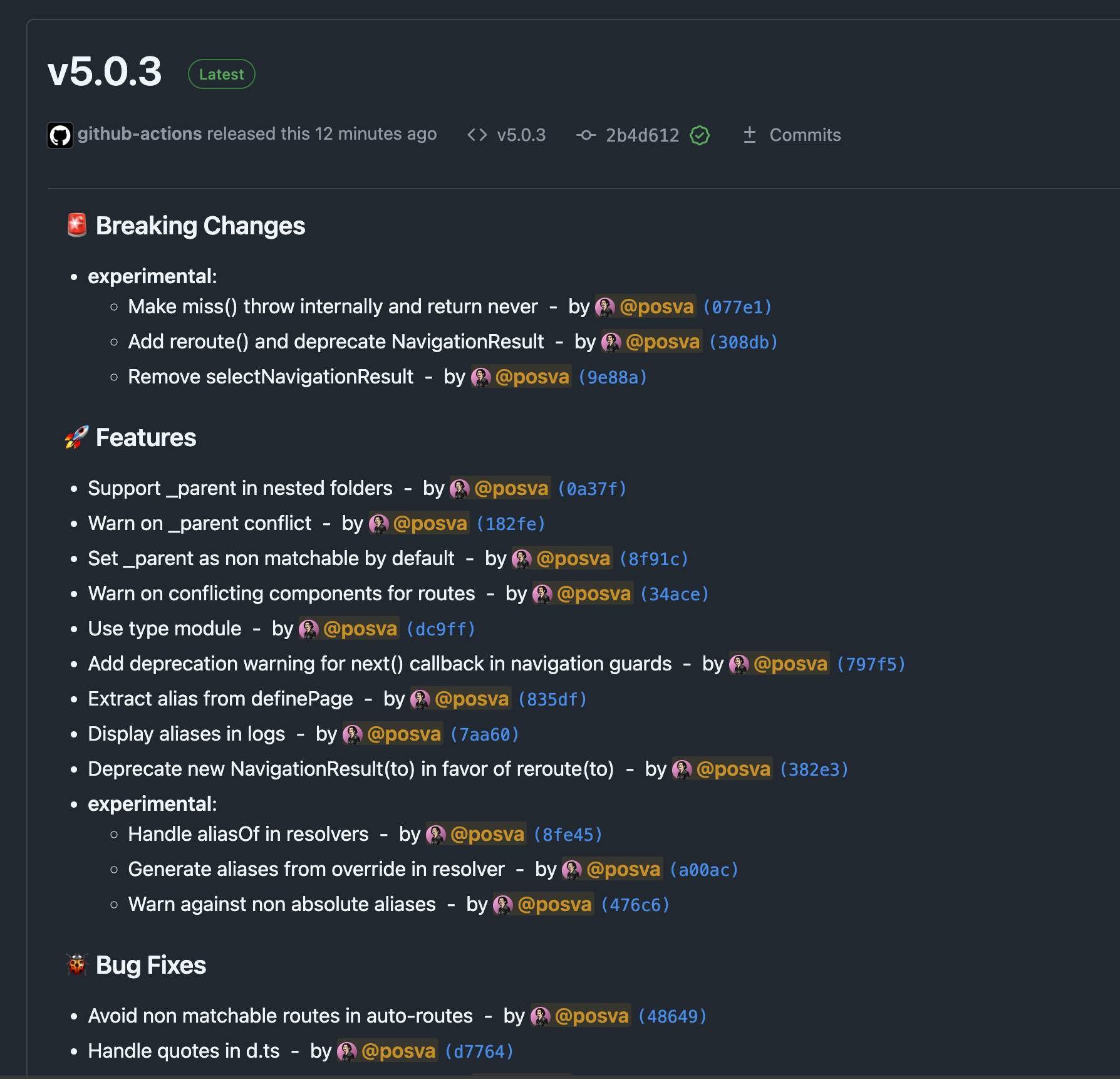Click the github-actions avatar icon
The height and width of the screenshot is (1079, 1120).
click(60, 135)
